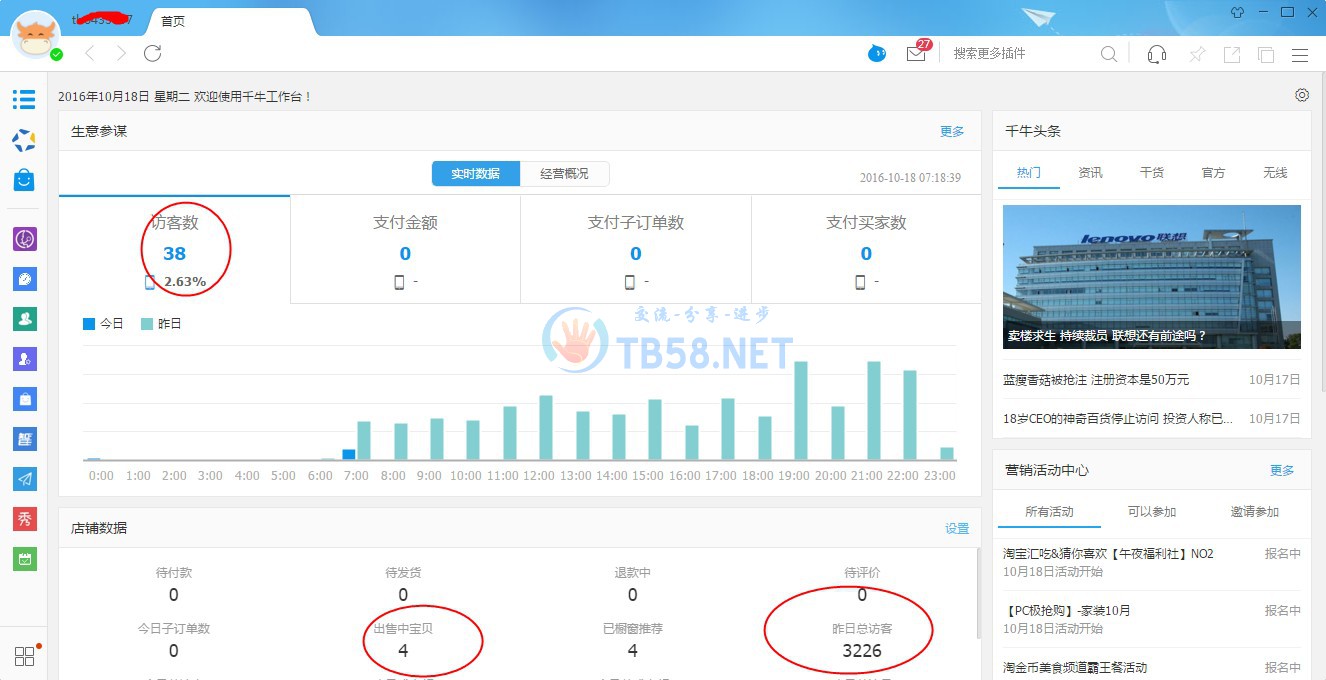Switch to 资讯 tab in 千牛头条
Screen dimensions: 1326x680
1090,173
